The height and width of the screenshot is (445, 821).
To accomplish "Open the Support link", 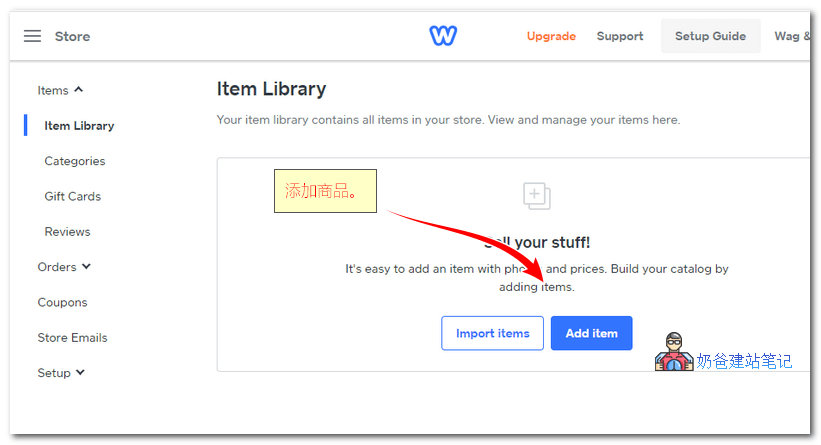I will tap(620, 36).
